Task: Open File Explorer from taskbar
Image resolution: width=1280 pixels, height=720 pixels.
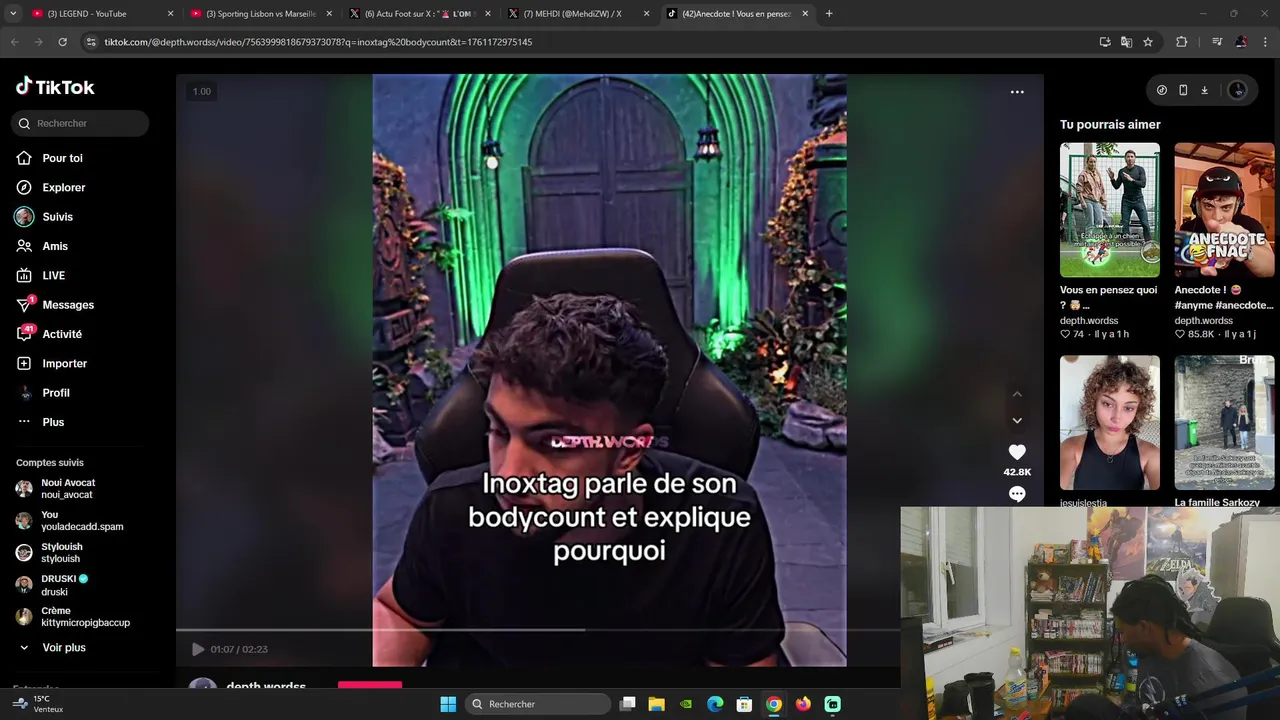Action: (657, 704)
